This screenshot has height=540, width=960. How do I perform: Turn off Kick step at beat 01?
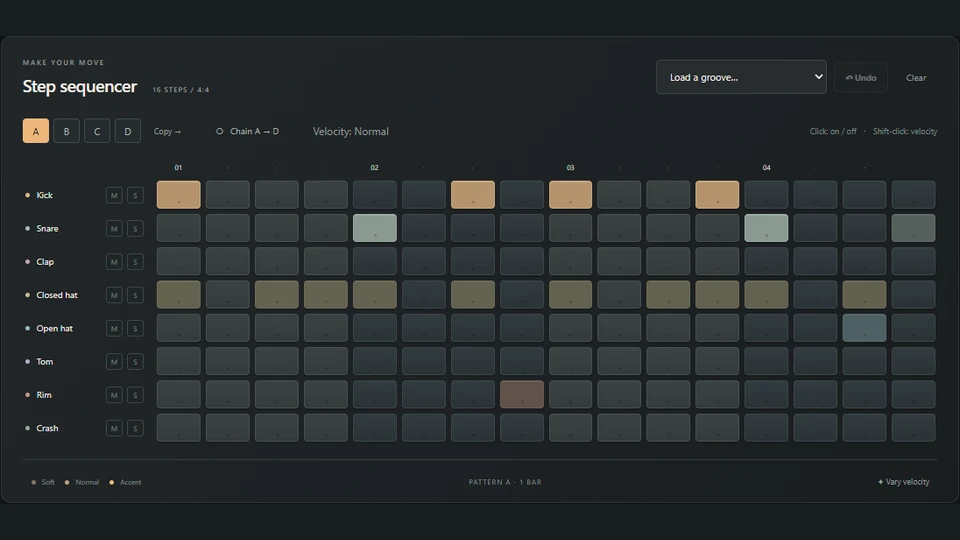pyautogui.click(x=179, y=195)
